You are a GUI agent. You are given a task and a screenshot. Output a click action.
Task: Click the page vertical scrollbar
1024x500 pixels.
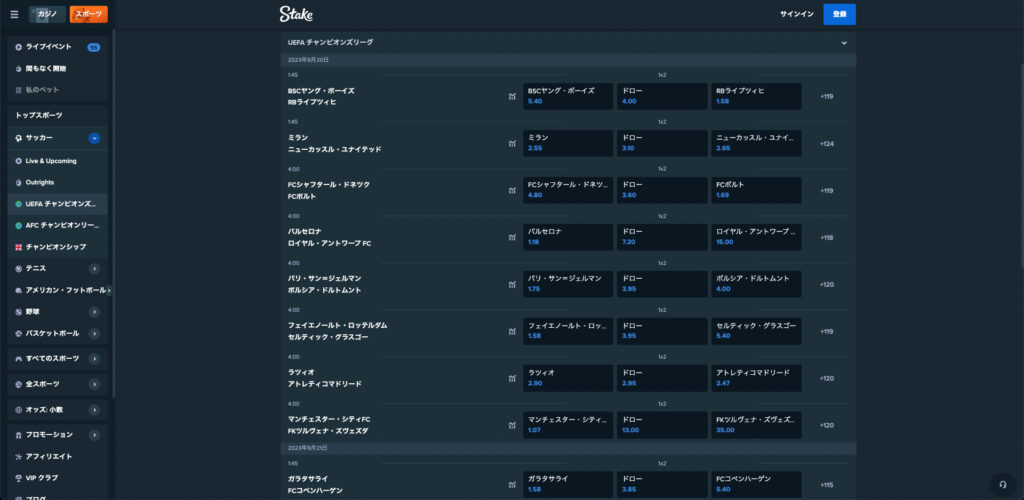coord(1021,163)
